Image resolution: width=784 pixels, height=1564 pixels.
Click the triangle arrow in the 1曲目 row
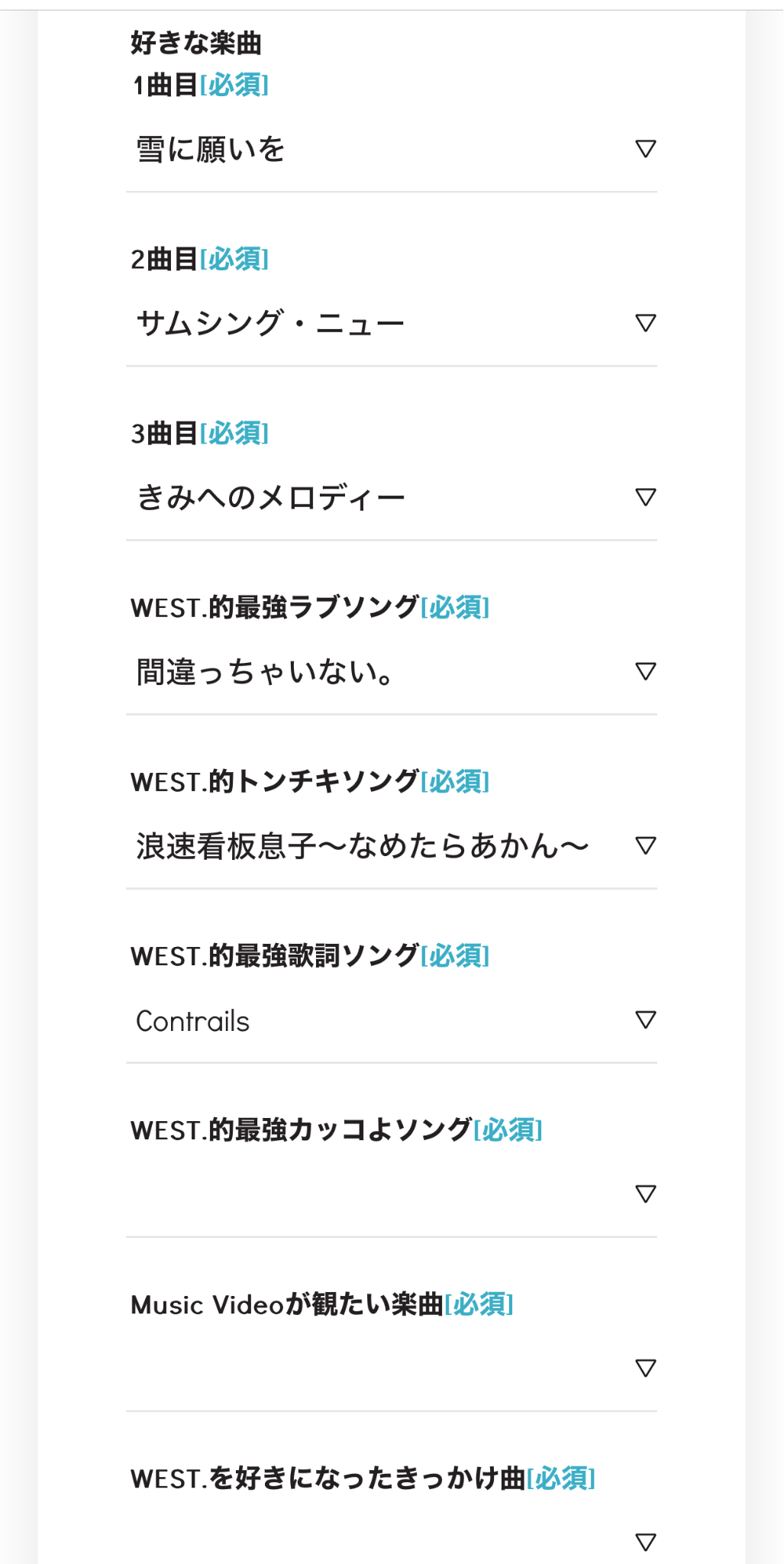click(646, 149)
